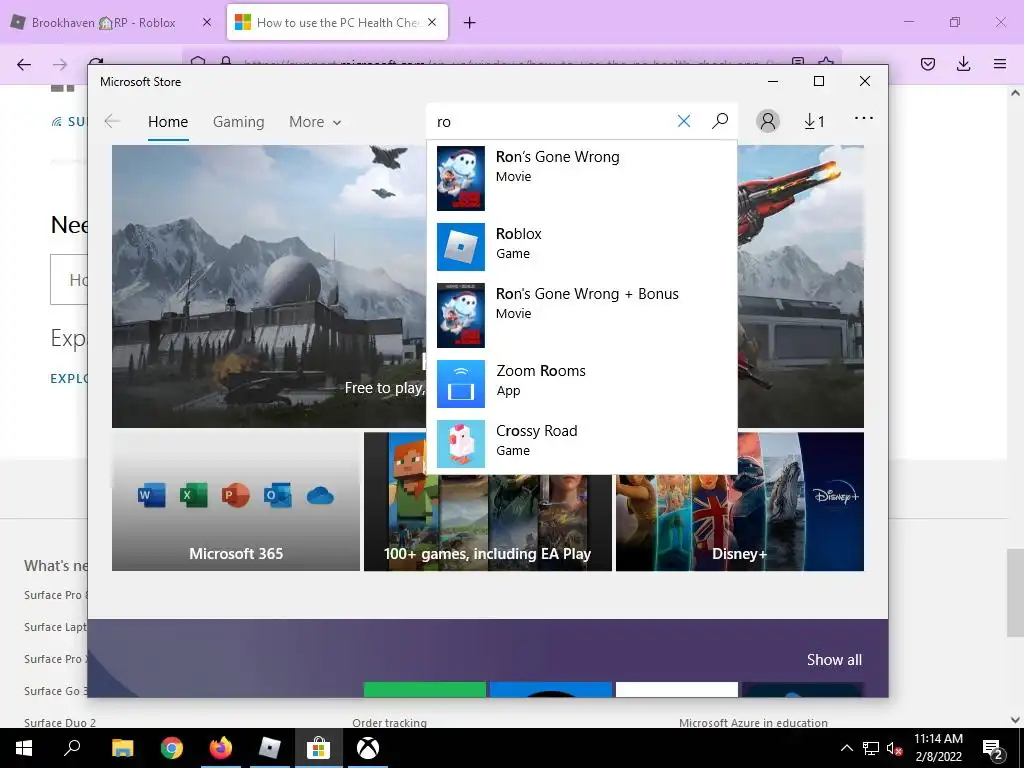Open the Microsoft Store account profile
The width and height of the screenshot is (1024, 768).
pos(768,121)
